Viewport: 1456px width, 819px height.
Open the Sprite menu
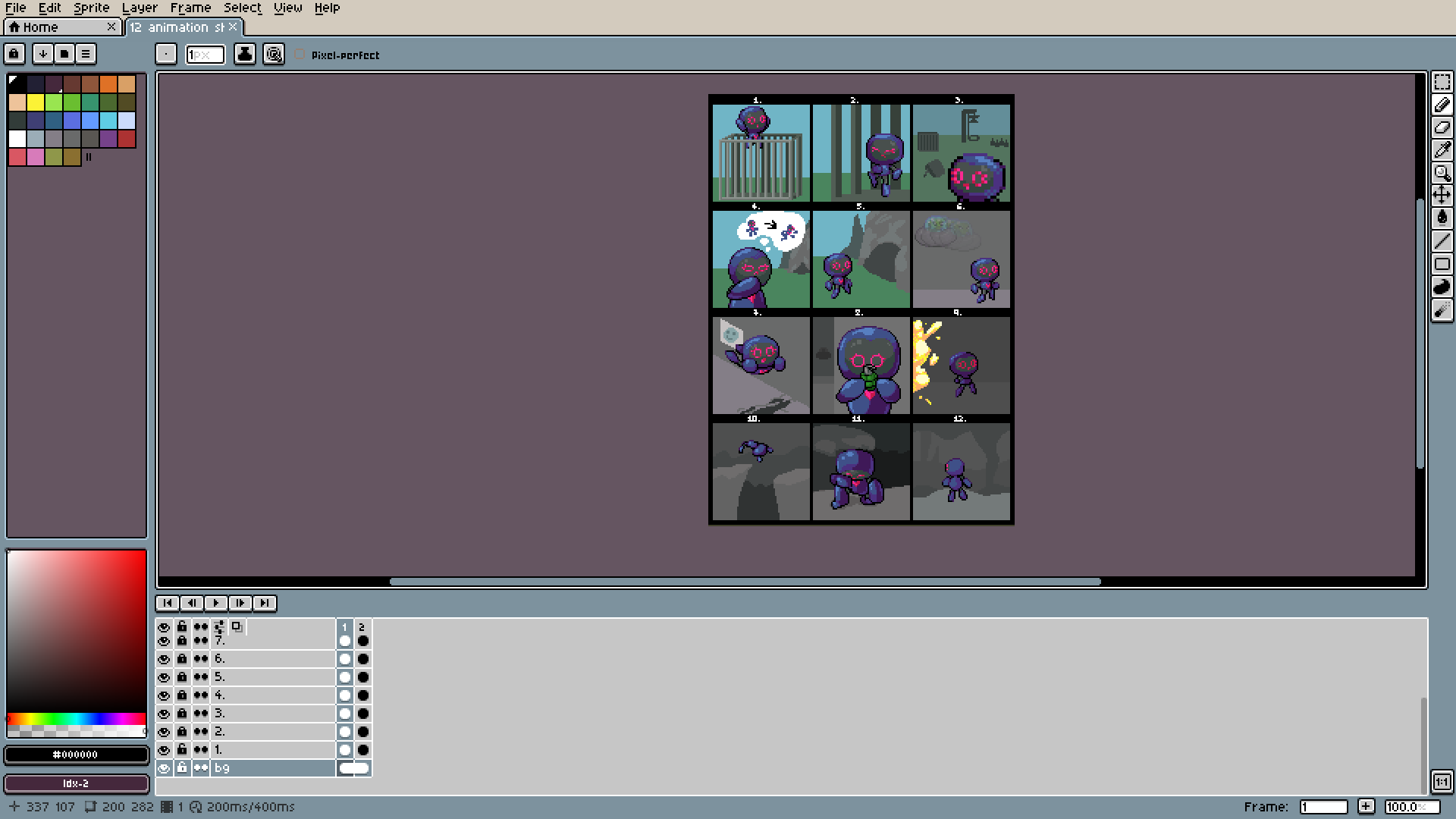point(91,8)
